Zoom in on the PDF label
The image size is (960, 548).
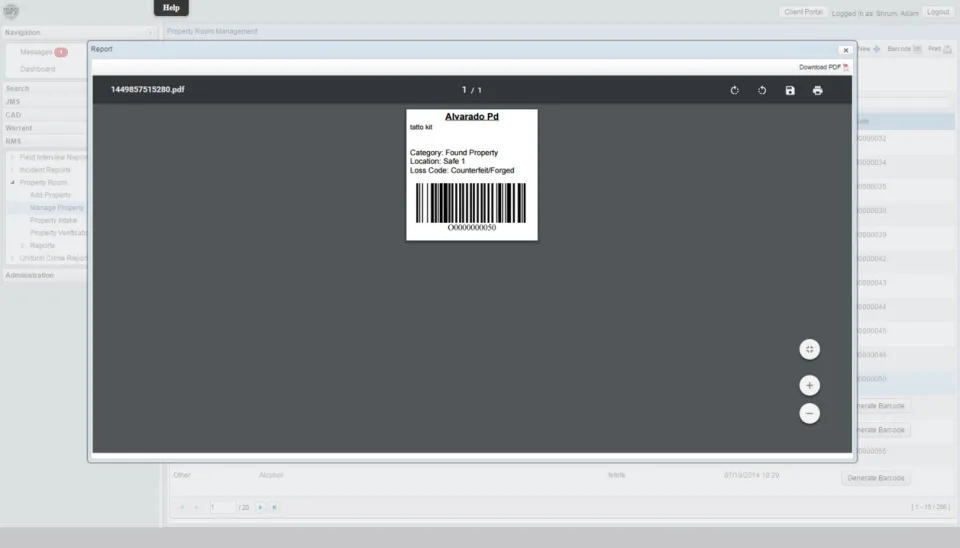809,385
